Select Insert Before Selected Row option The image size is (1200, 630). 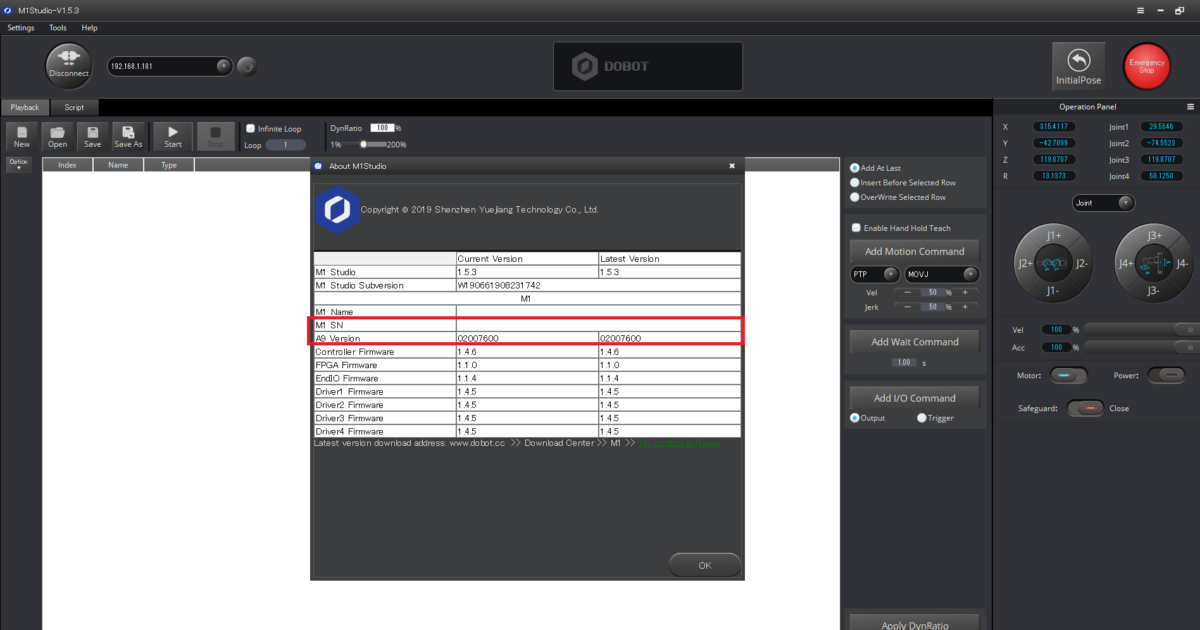854,183
